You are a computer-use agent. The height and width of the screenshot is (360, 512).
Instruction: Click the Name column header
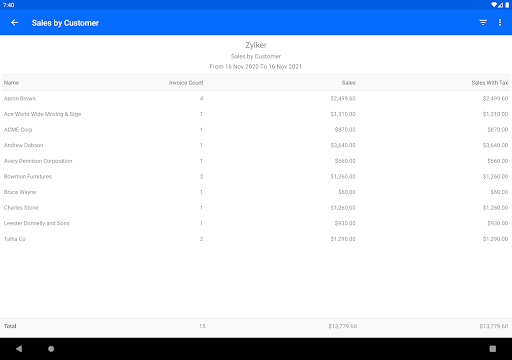point(11,83)
